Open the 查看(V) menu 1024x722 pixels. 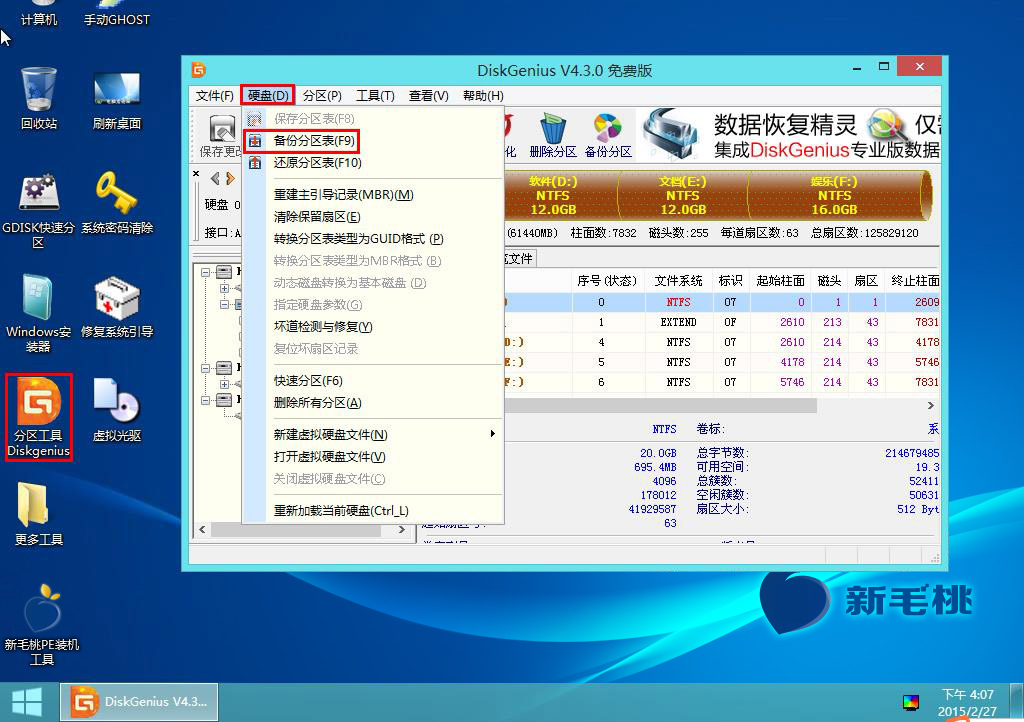point(428,96)
